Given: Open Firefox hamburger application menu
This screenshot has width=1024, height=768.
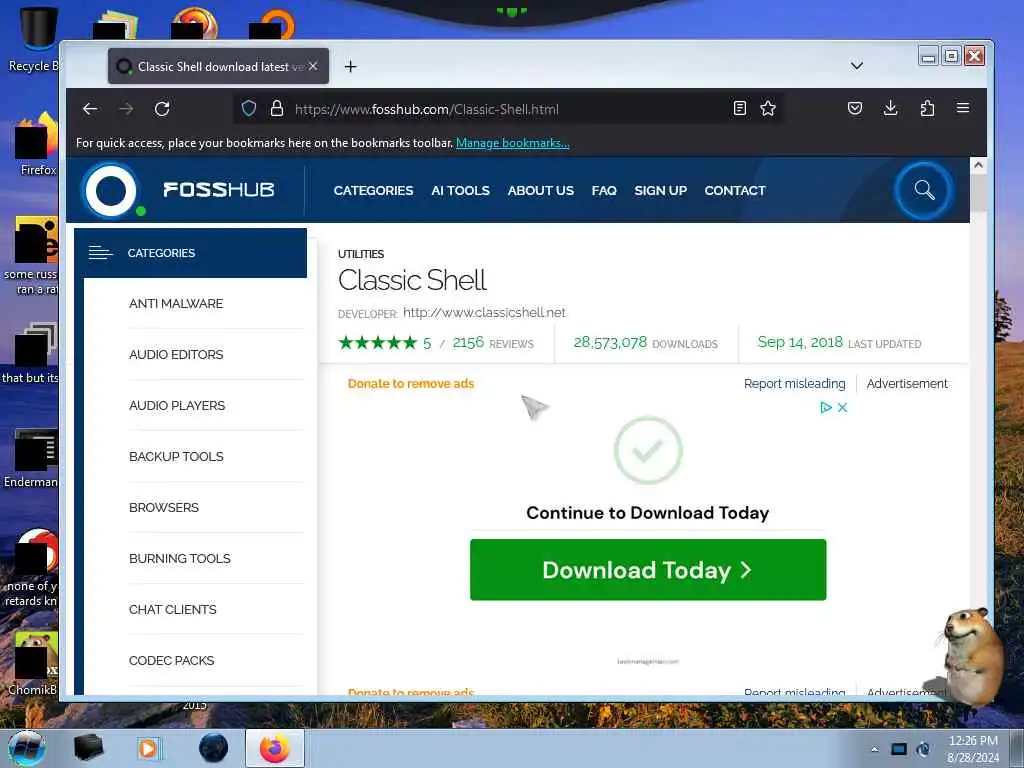Looking at the screenshot, I should 963,108.
